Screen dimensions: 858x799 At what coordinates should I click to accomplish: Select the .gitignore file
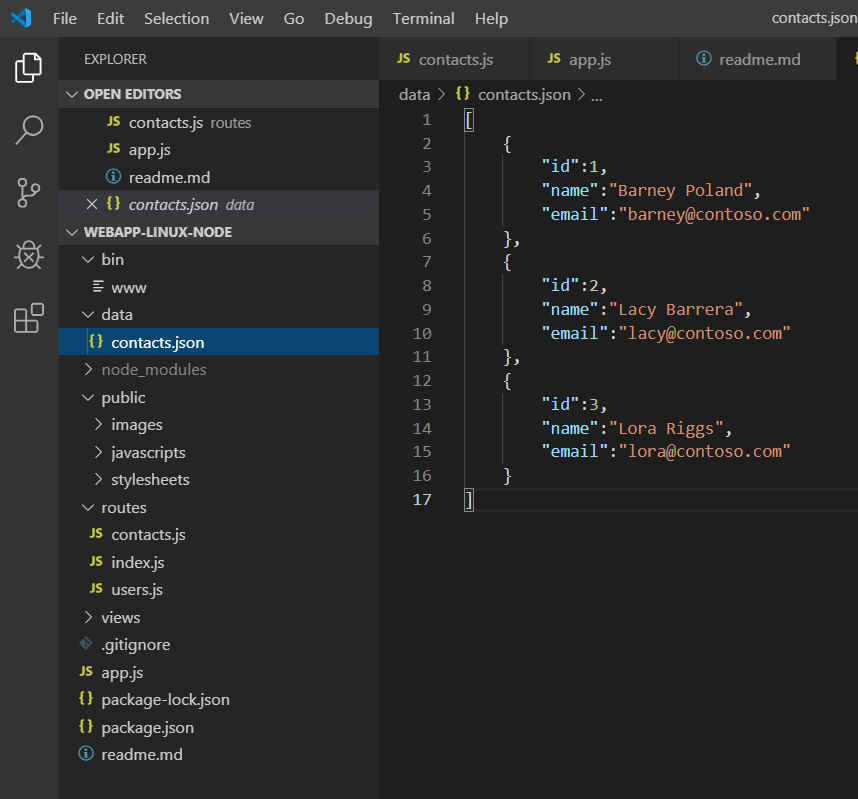click(x=137, y=644)
